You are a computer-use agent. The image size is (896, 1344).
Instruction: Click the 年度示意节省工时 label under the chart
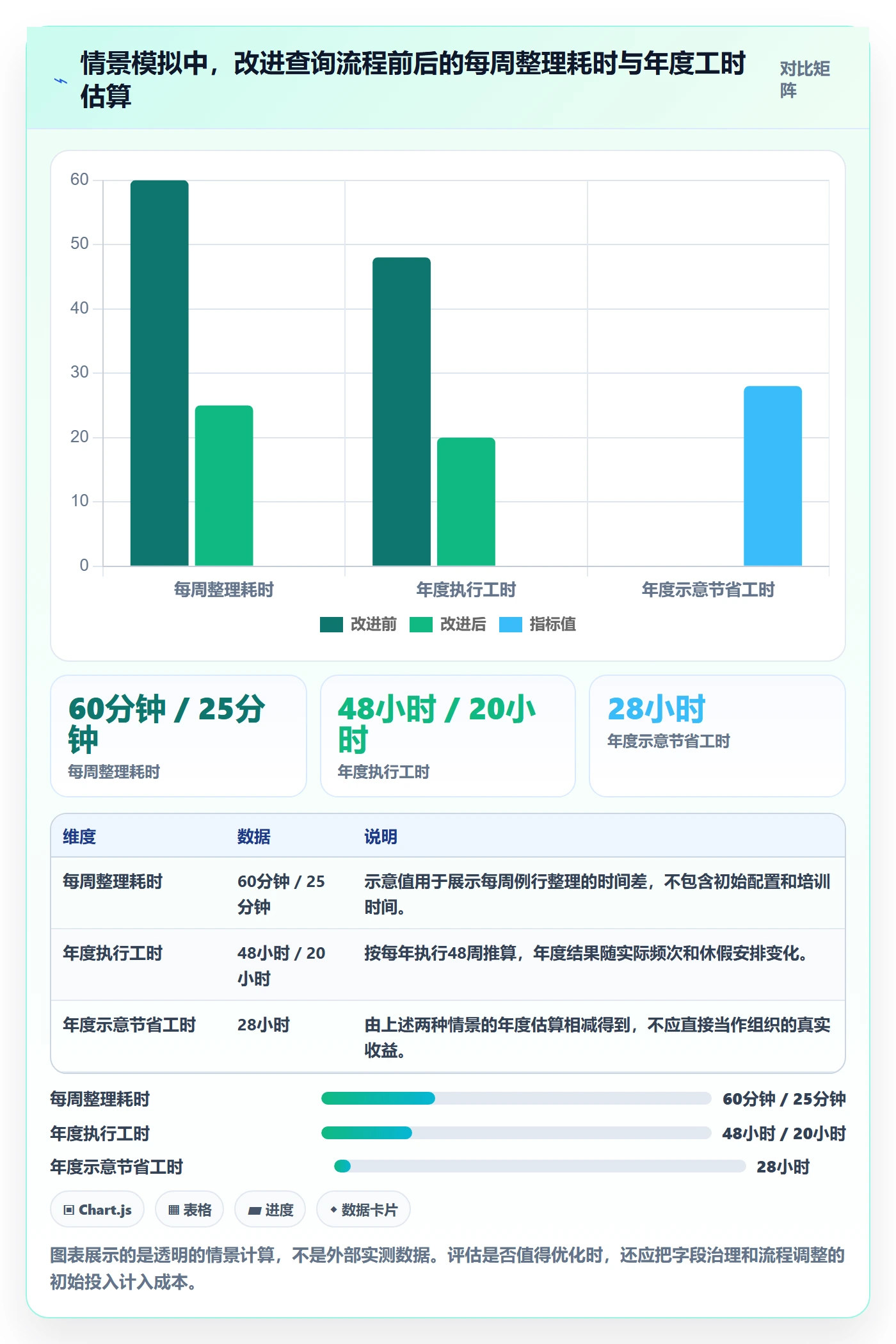click(708, 589)
